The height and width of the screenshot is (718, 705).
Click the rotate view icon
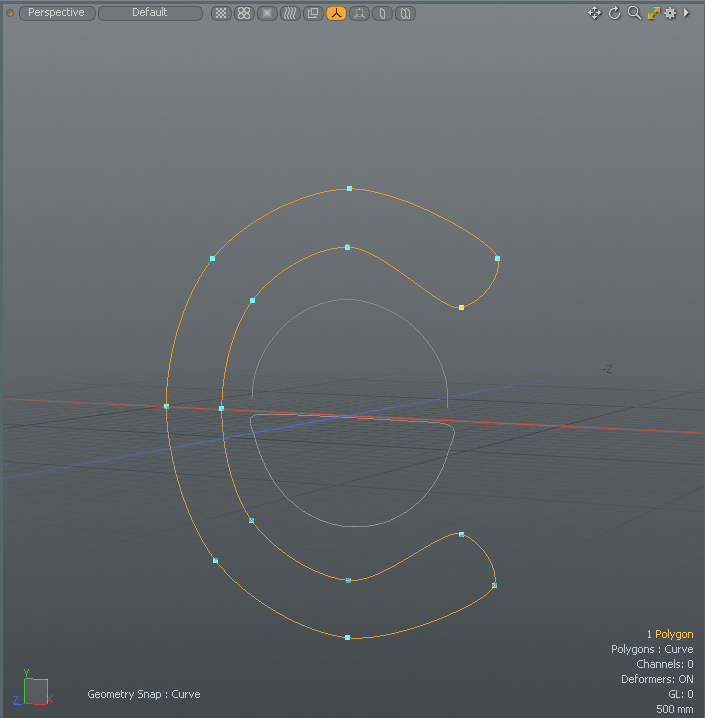(615, 13)
